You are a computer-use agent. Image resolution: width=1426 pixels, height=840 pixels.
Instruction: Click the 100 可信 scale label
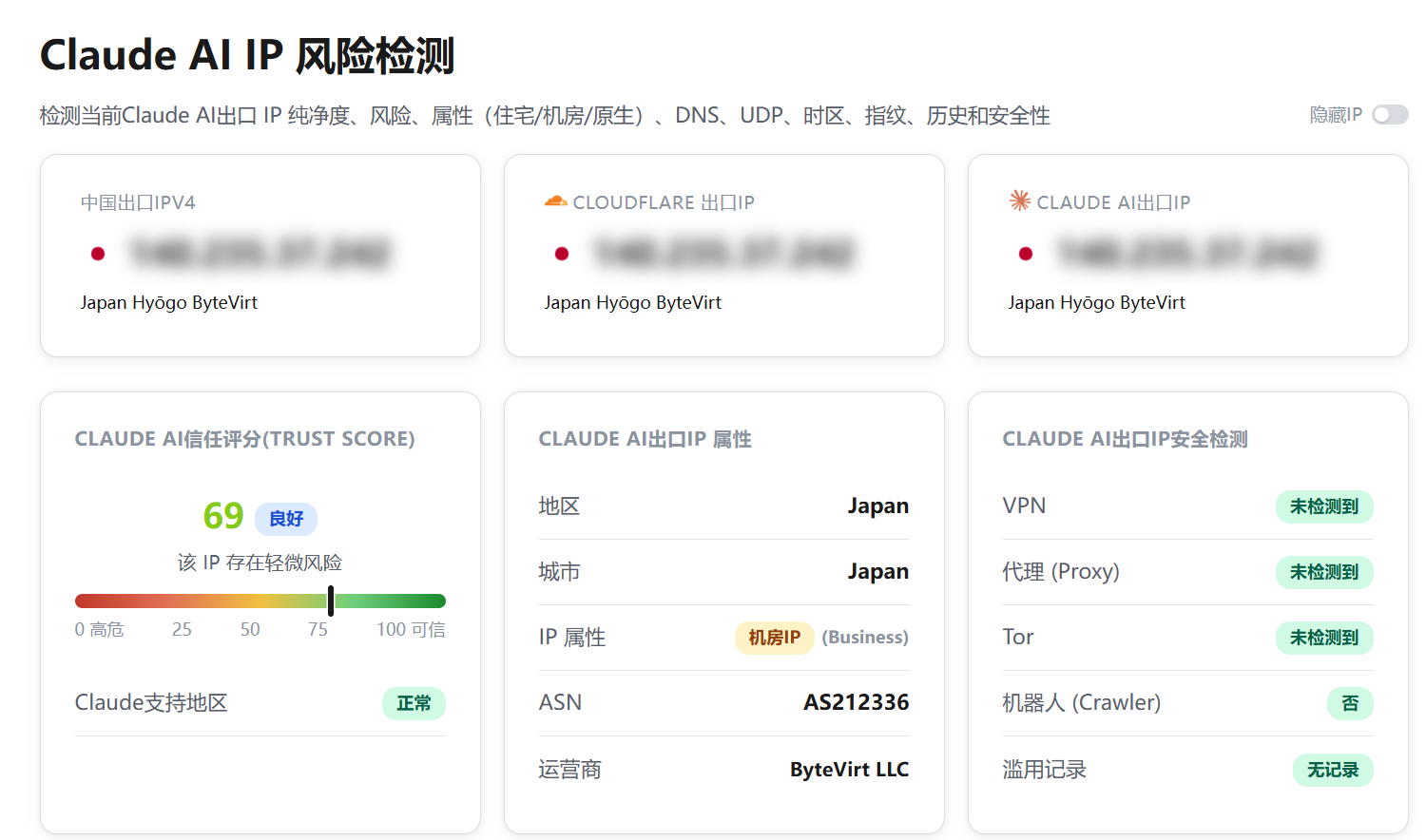coord(411,629)
